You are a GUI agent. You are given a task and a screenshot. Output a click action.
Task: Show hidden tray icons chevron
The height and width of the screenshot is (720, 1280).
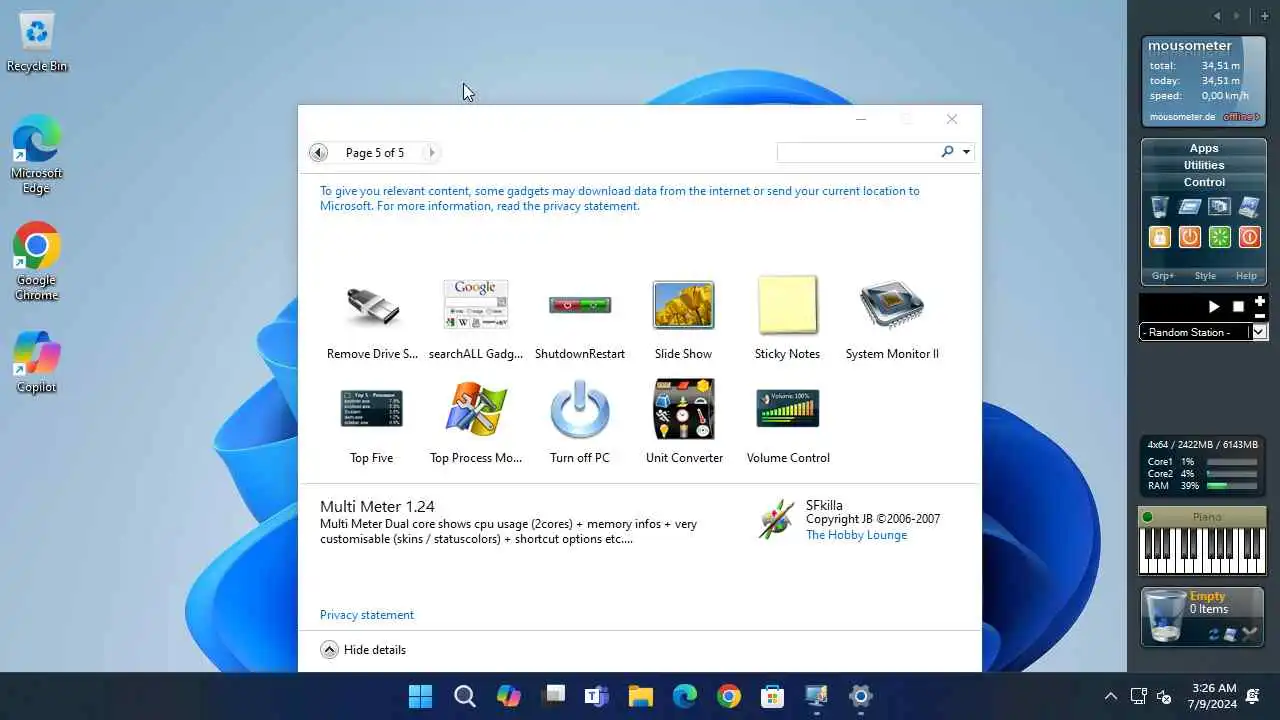tap(1110, 696)
